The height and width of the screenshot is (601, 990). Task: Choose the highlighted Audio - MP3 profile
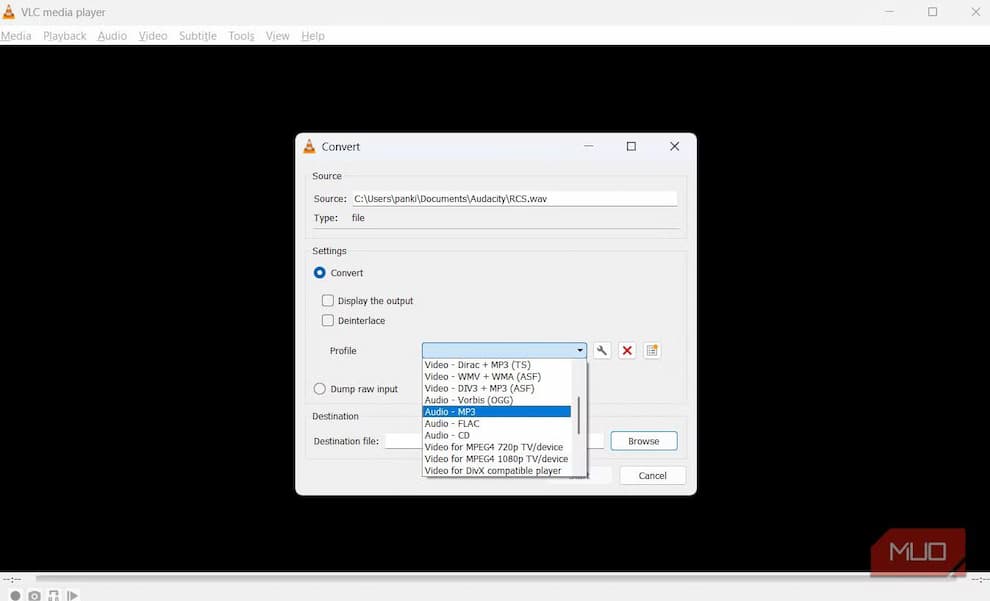[x=496, y=412]
